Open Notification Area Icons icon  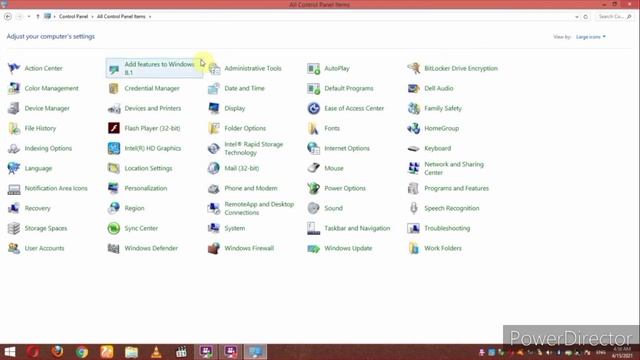coord(13,188)
